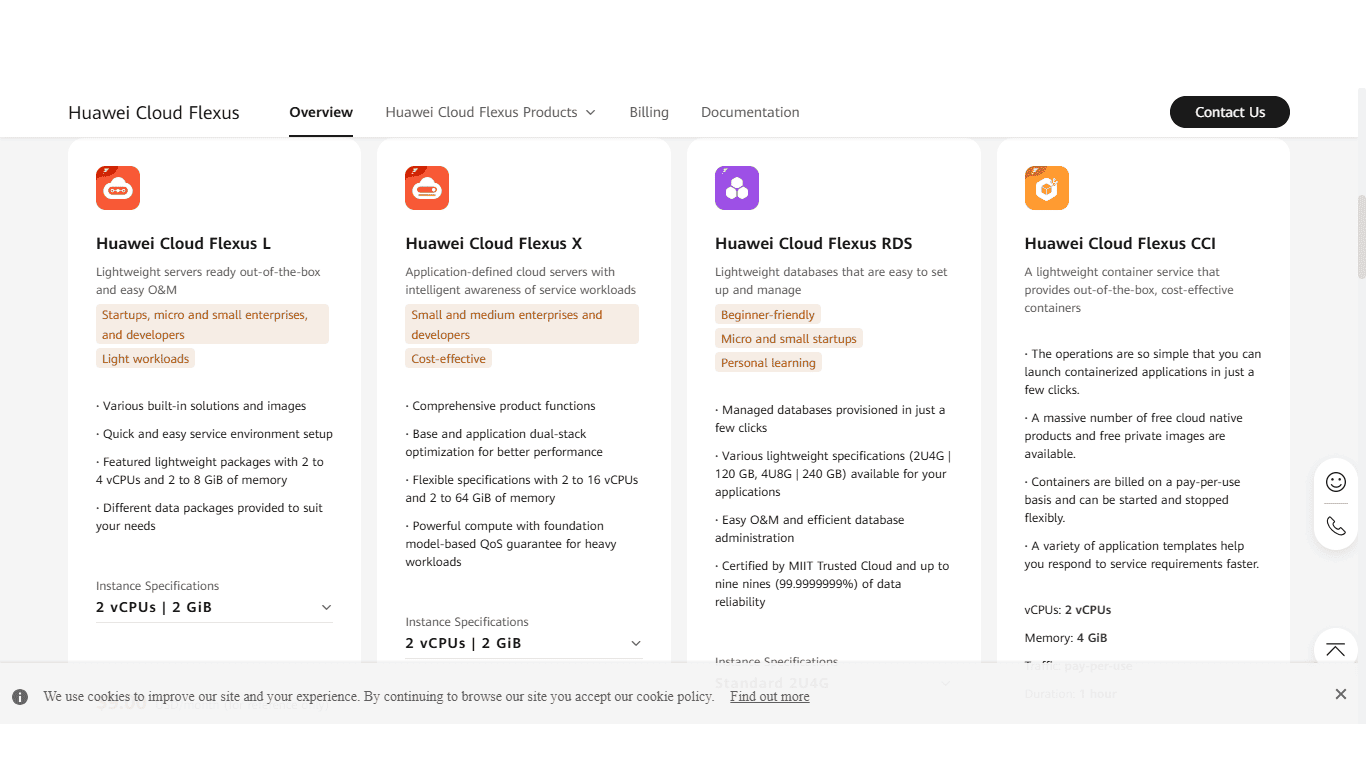Screen dimensions: 1366x768
Task: Click the Beginner-friendly tag
Action: point(768,315)
